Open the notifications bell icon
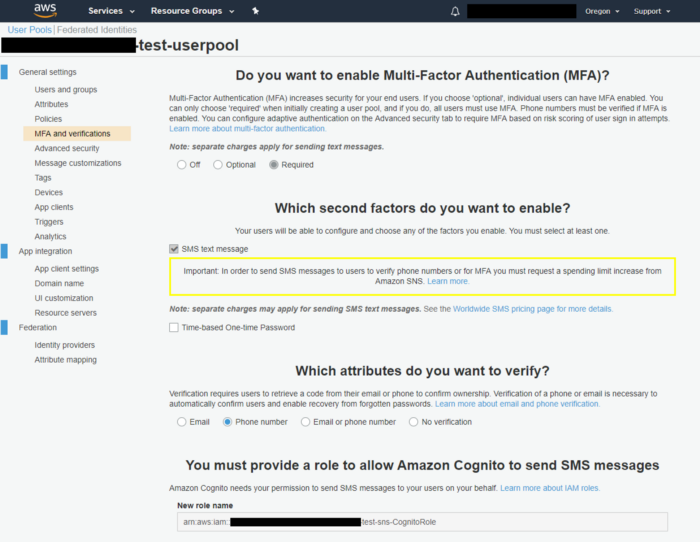The image size is (700, 542). pyautogui.click(x=455, y=11)
